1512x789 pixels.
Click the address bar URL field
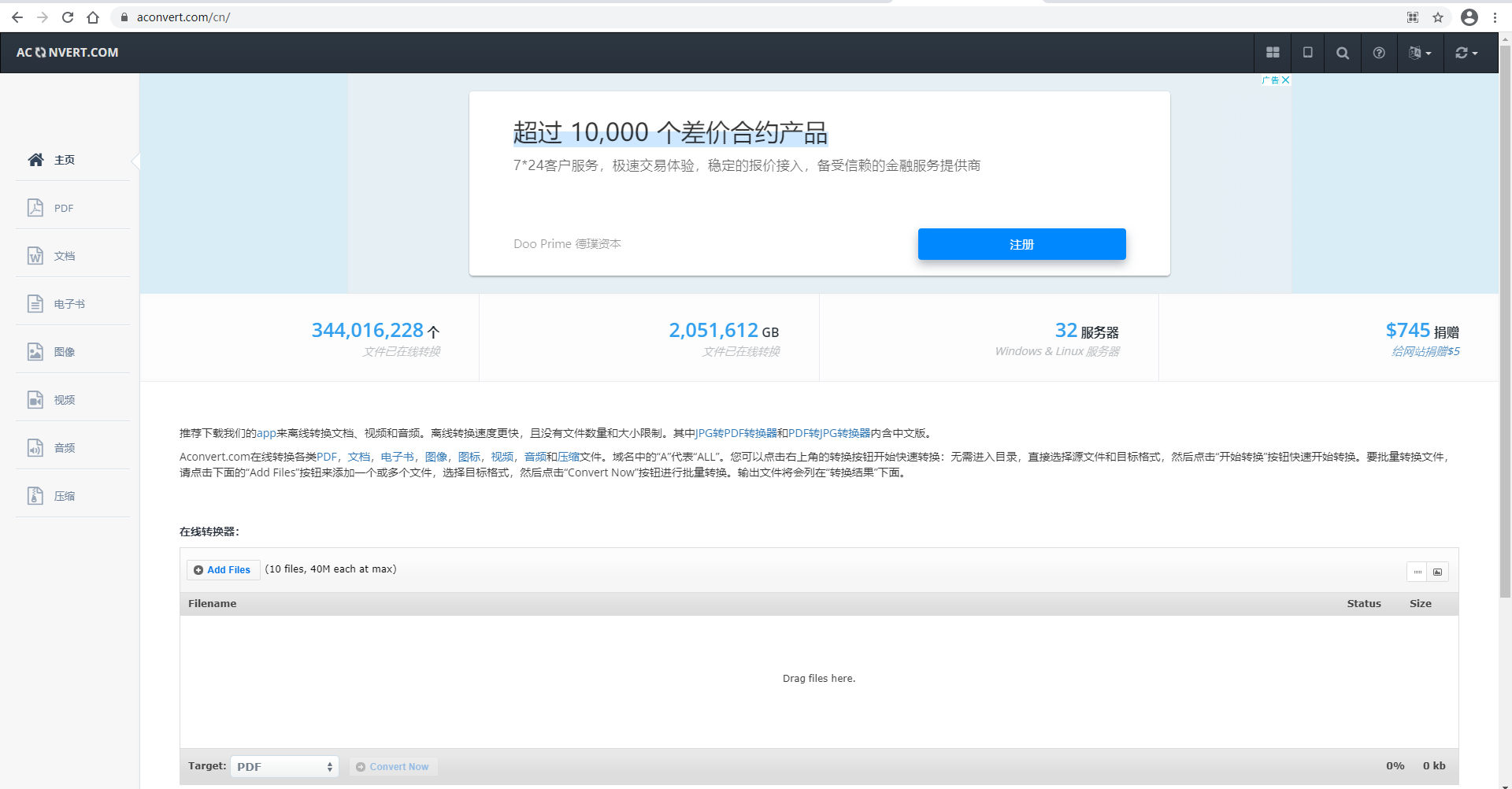pos(756,17)
